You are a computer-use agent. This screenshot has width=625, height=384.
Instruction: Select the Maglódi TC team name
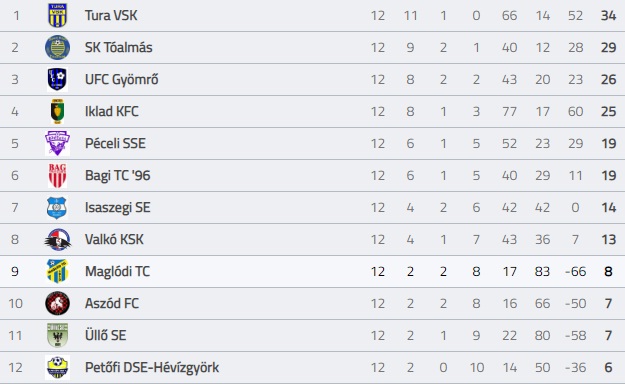117,271
